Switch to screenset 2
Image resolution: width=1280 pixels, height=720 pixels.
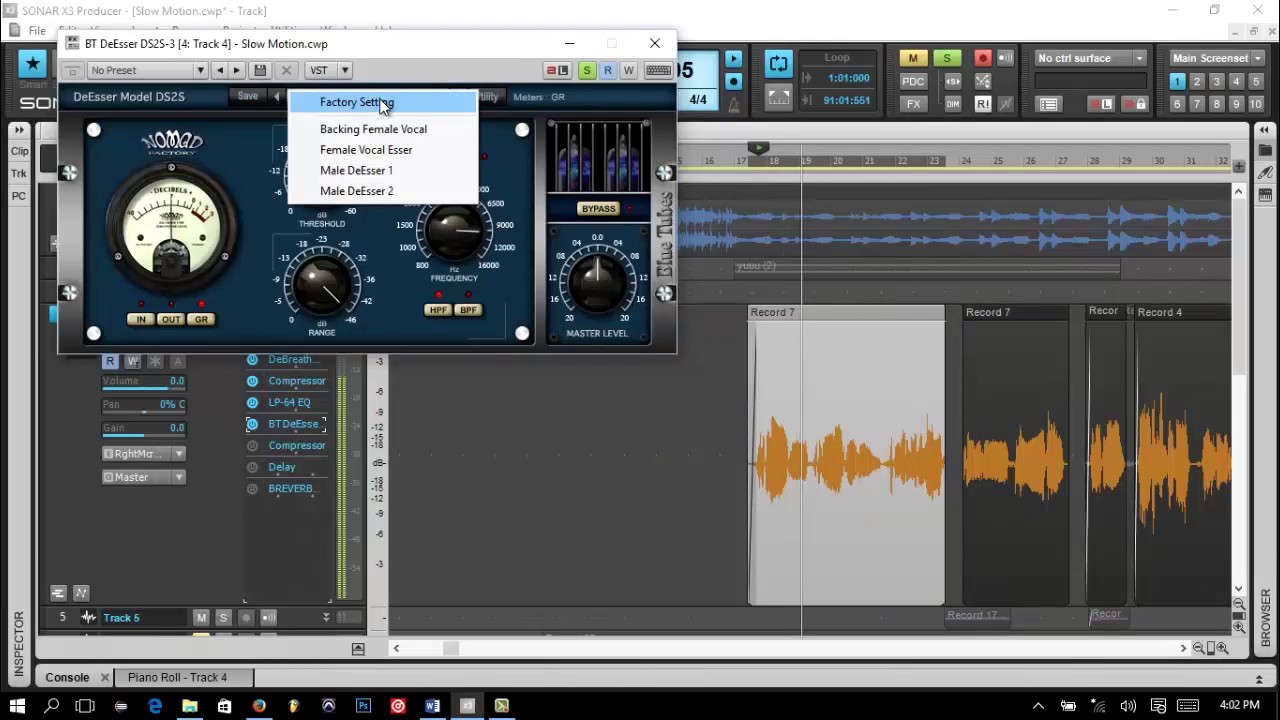point(1197,82)
